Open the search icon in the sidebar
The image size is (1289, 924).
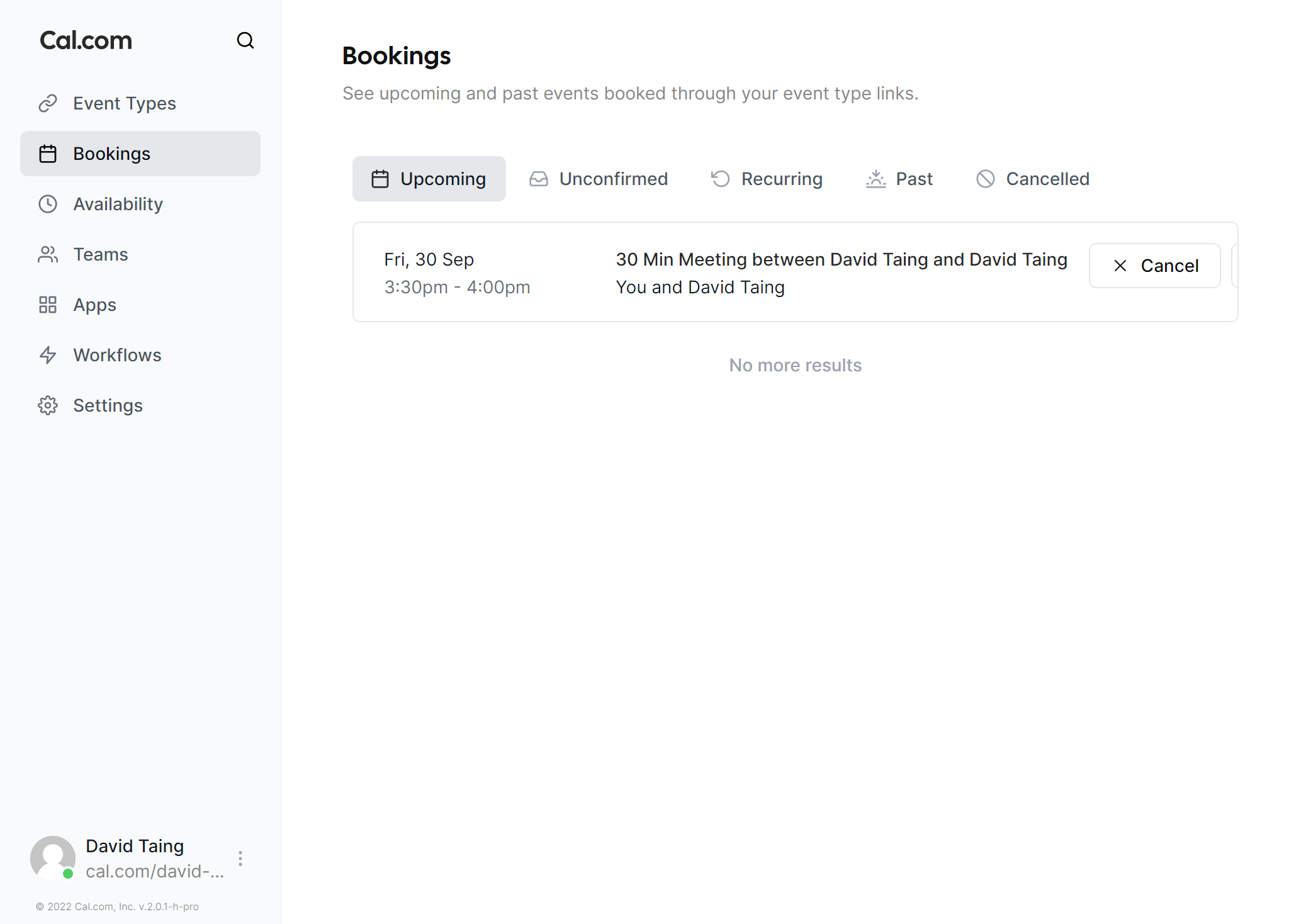[245, 40]
